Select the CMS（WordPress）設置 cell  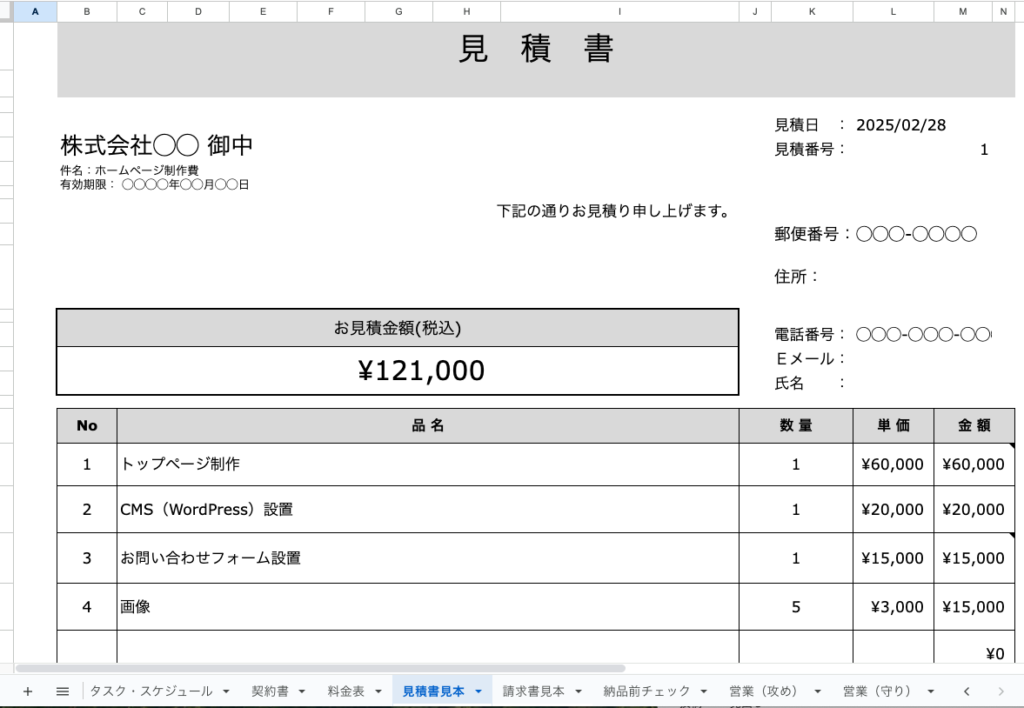(427, 509)
